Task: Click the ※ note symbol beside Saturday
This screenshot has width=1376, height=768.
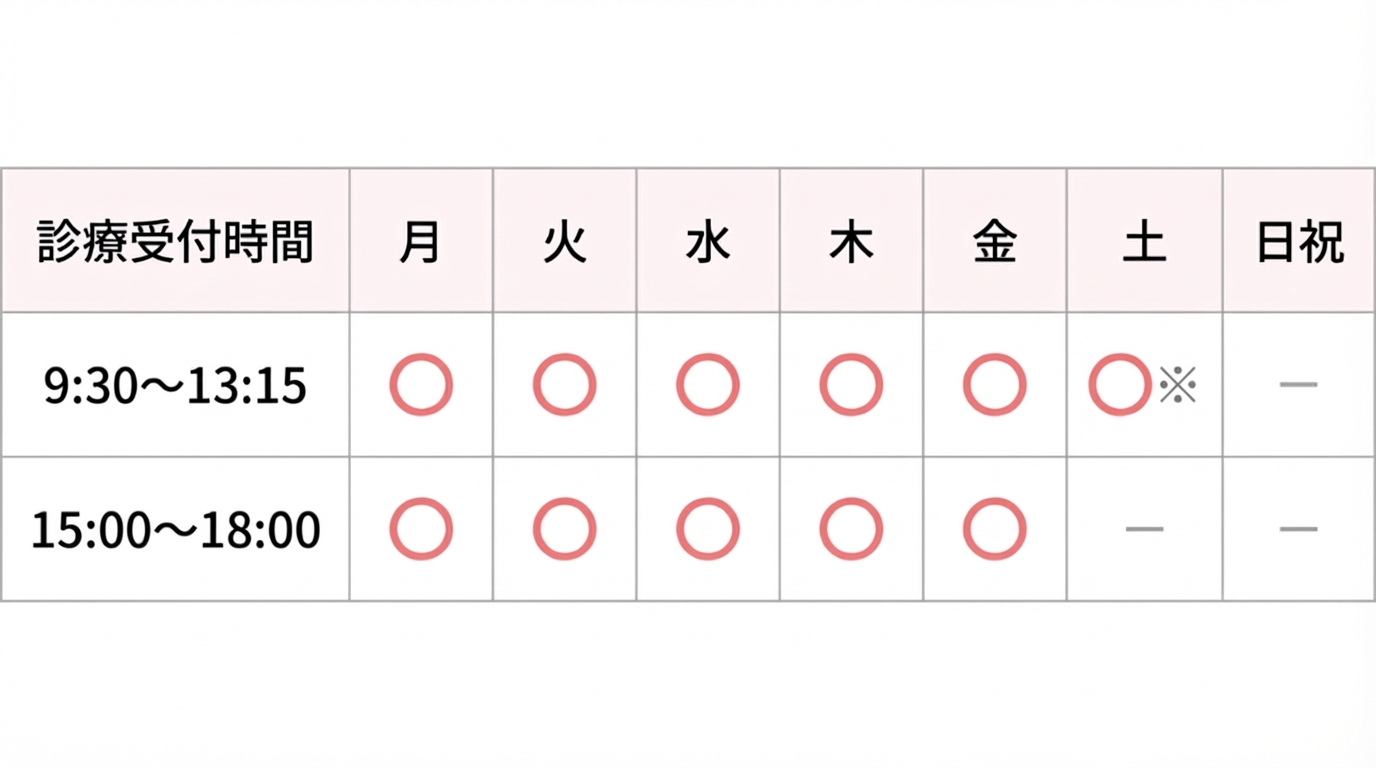Action: tap(1178, 385)
